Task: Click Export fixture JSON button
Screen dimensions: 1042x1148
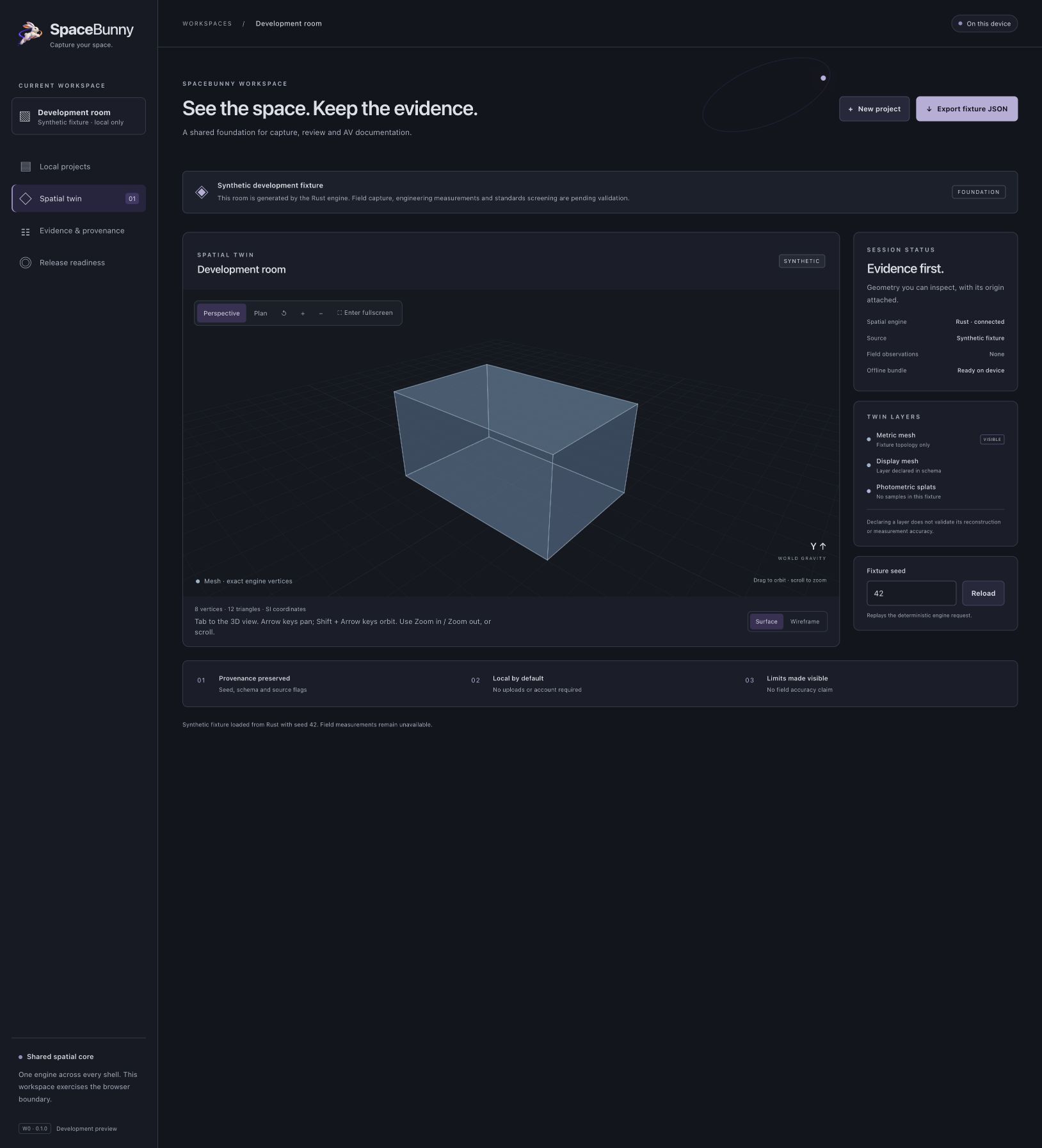Action: click(x=966, y=109)
